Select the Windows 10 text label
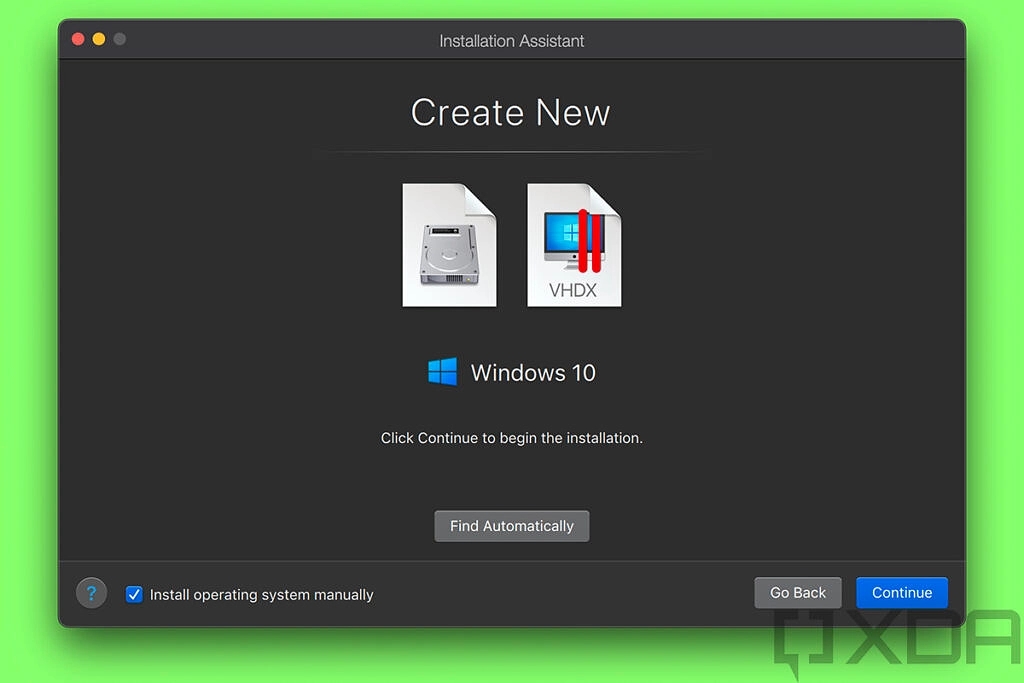The width and height of the screenshot is (1024, 683). click(x=533, y=373)
